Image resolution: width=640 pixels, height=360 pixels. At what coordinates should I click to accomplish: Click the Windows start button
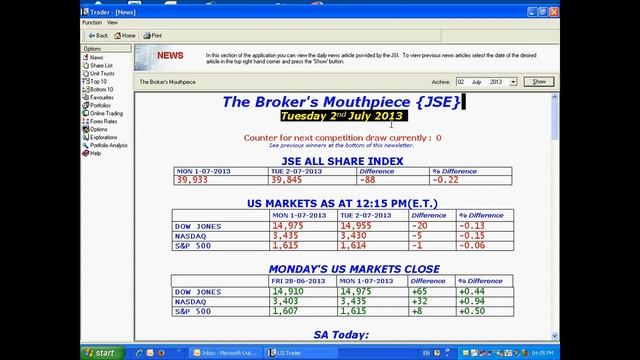[x=102, y=353]
